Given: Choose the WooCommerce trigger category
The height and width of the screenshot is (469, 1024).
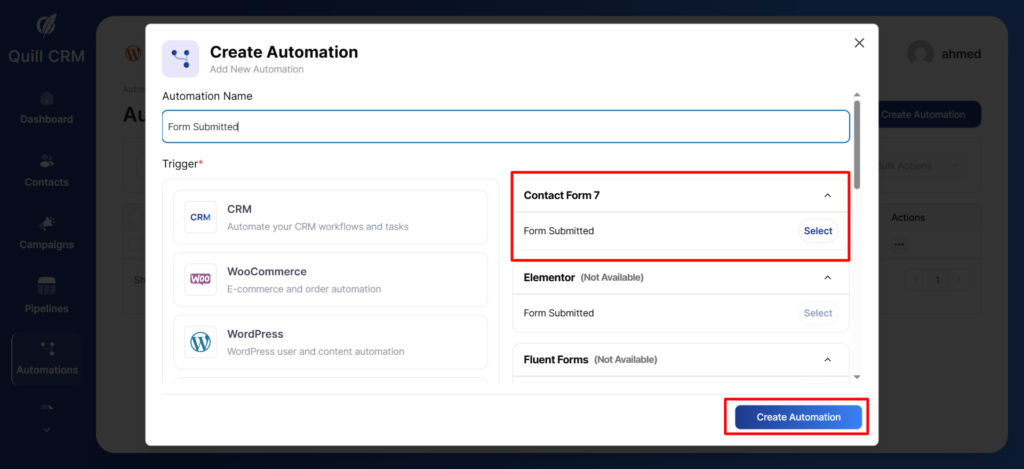Looking at the screenshot, I should click(330, 280).
